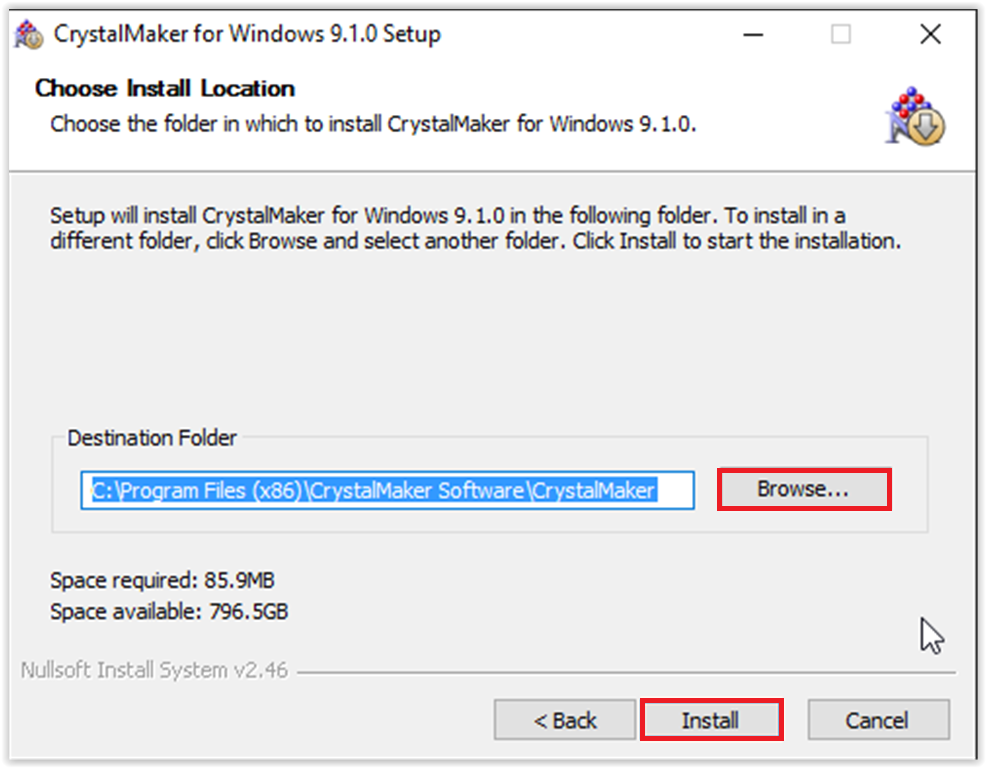This screenshot has height=768, width=986.
Task: Click the Install button inside red highlight
Action: pos(711,719)
